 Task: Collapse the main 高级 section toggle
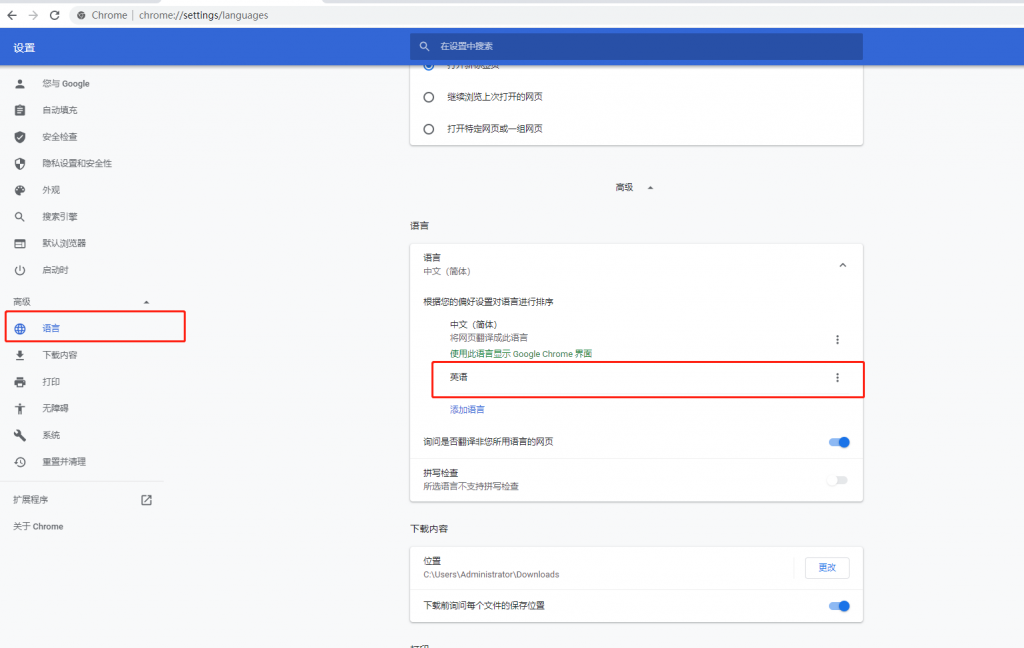(x=634, y=187)
